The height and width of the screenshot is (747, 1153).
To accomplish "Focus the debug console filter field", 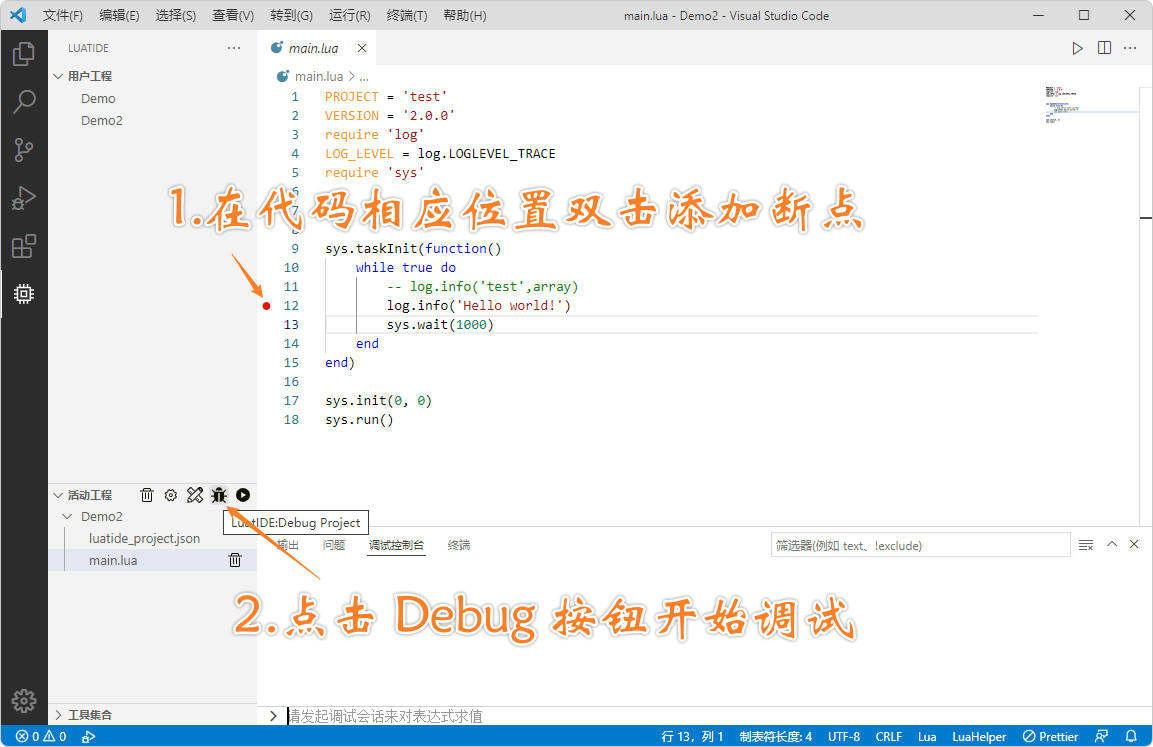I will coord(920,546).
